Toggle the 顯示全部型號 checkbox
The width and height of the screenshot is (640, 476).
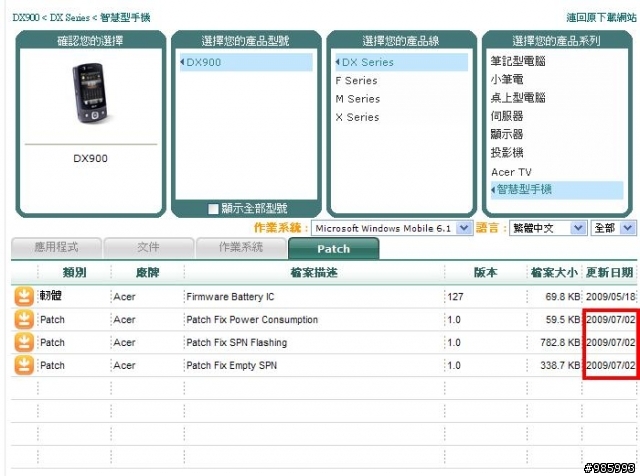213,209
